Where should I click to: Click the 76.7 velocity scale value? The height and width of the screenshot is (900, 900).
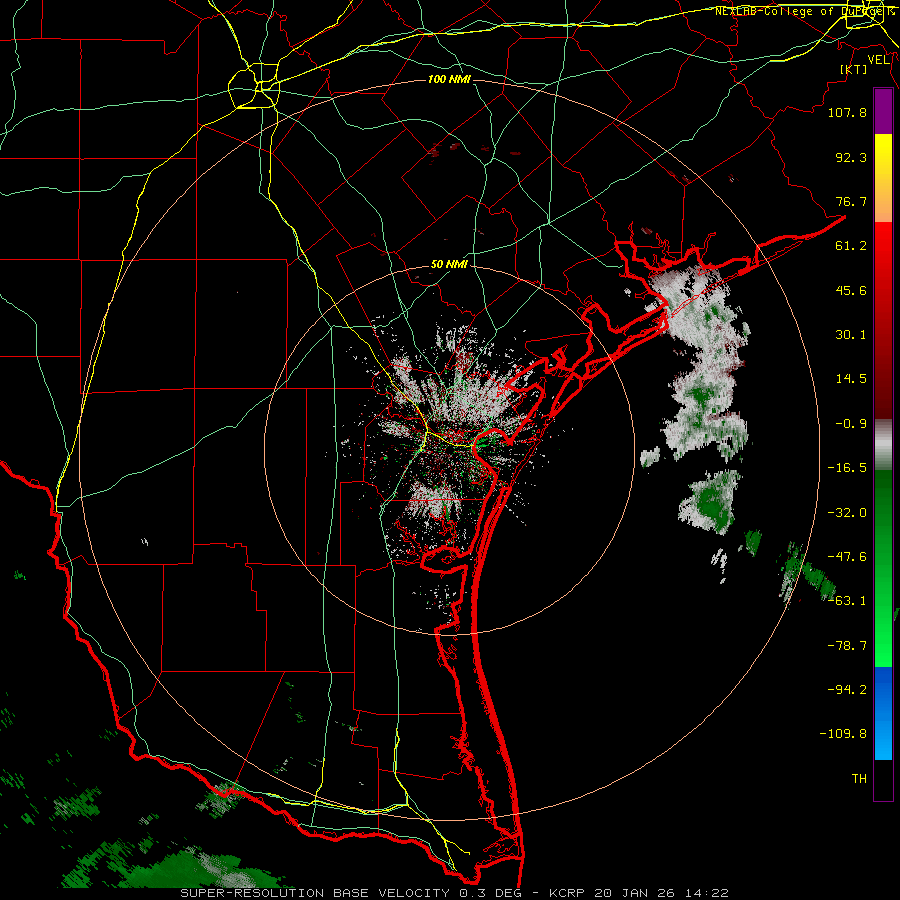tap(851, 201)
